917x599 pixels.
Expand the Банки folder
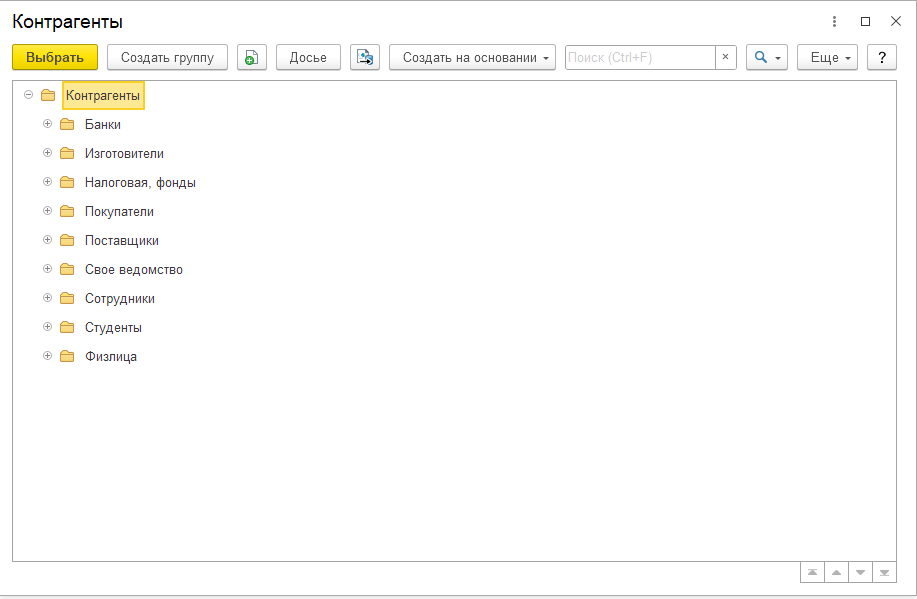tap(48, 123)
